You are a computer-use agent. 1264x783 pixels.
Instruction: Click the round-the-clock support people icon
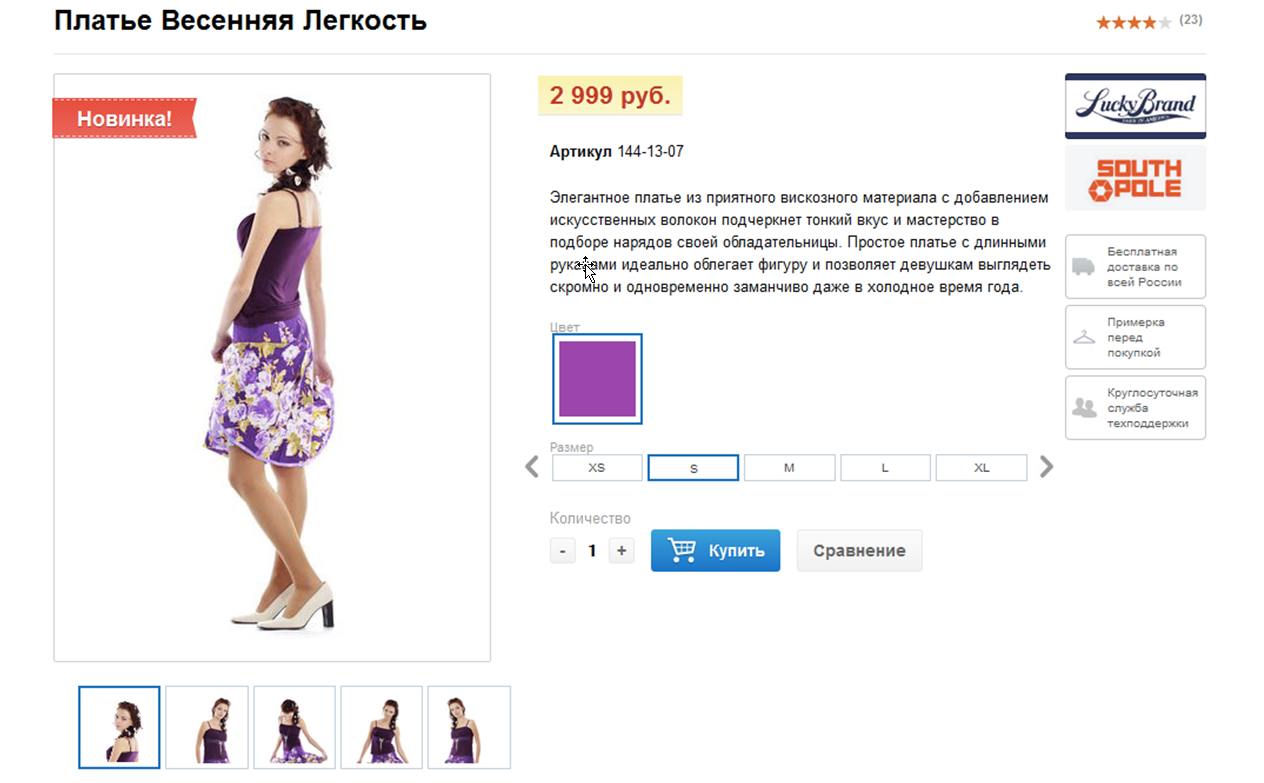[x=1084, y=407]
